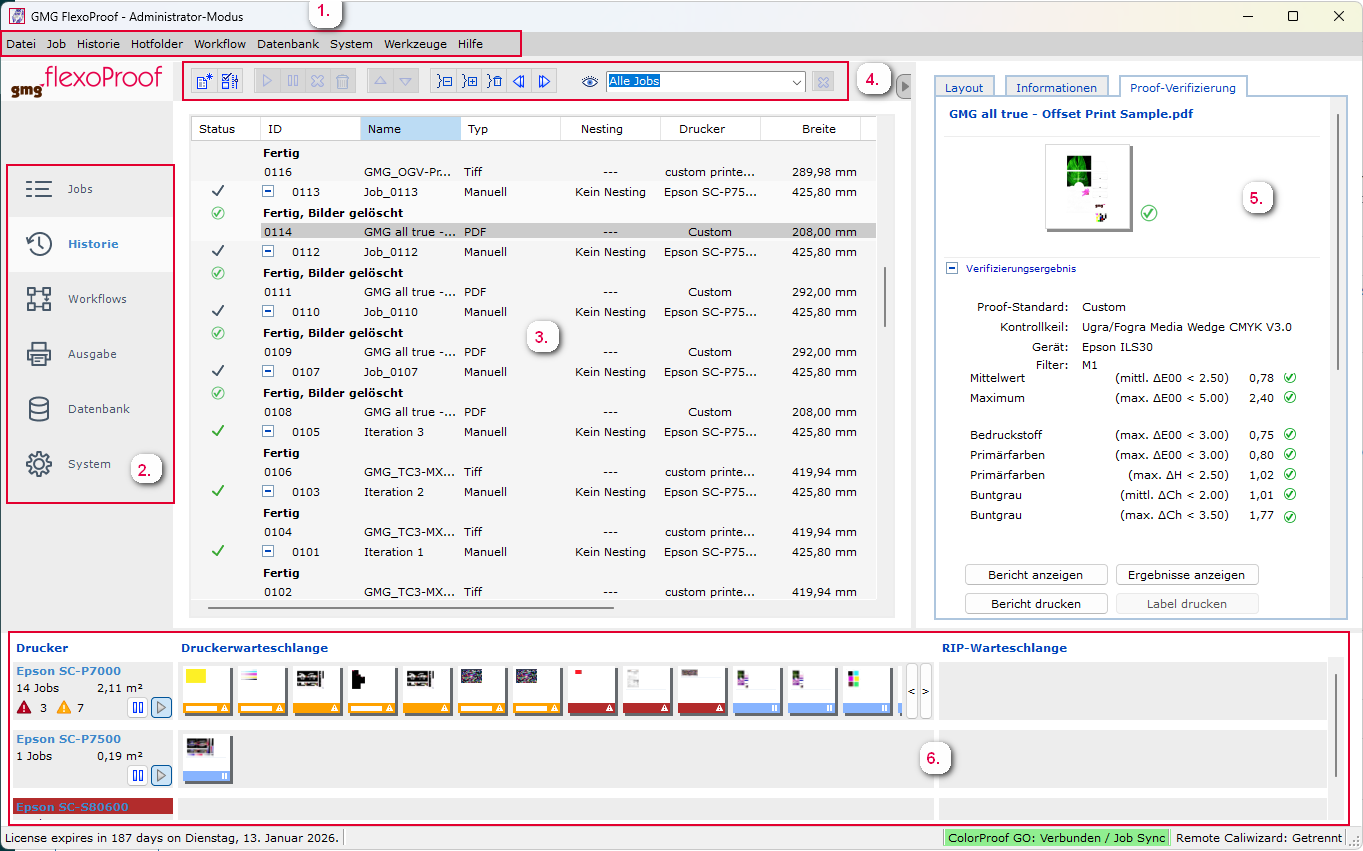
Task: Click the next page right-arrow toolbar icon
Action: point(544,81)
